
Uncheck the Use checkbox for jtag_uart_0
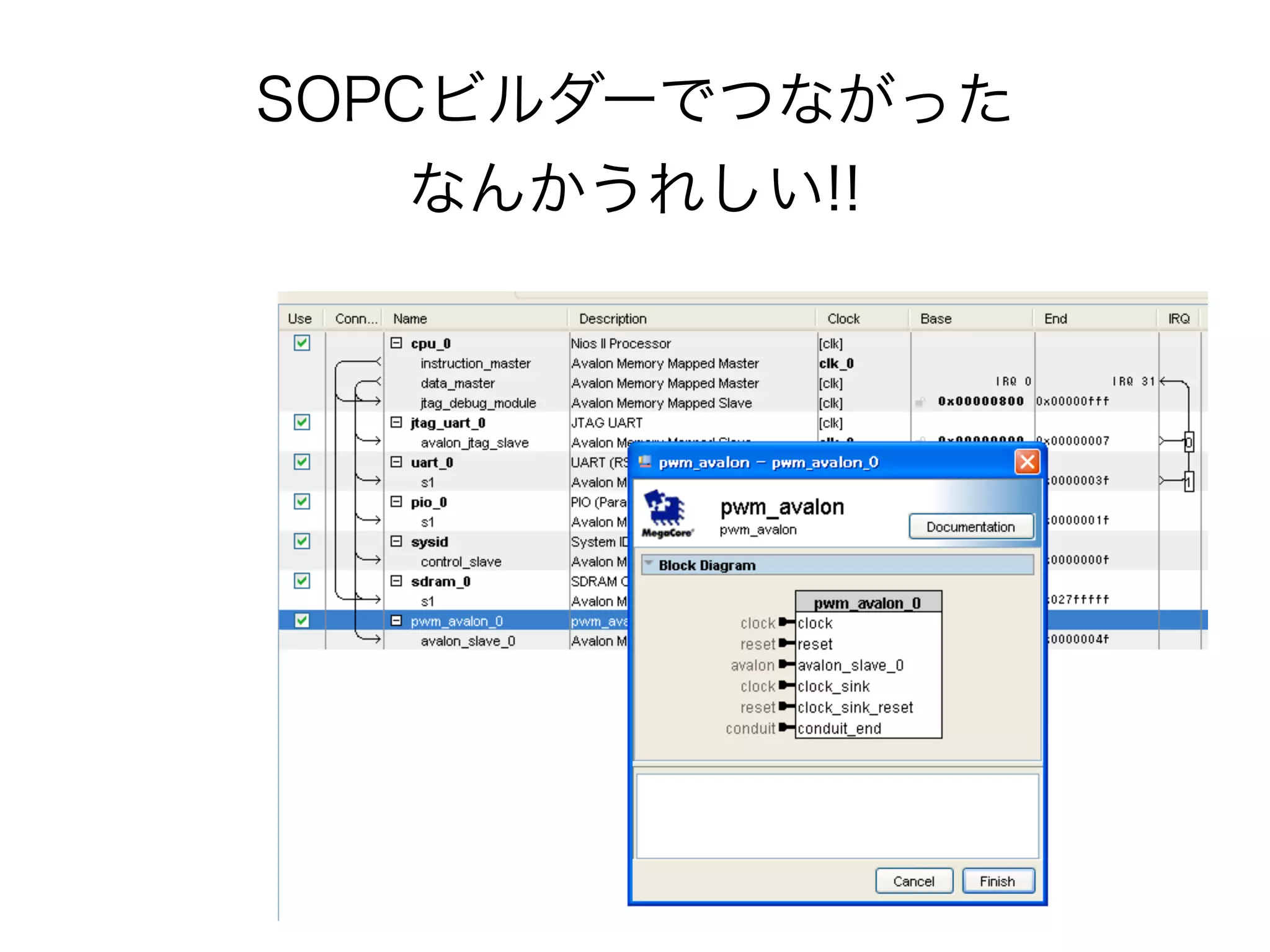[302, 422]
